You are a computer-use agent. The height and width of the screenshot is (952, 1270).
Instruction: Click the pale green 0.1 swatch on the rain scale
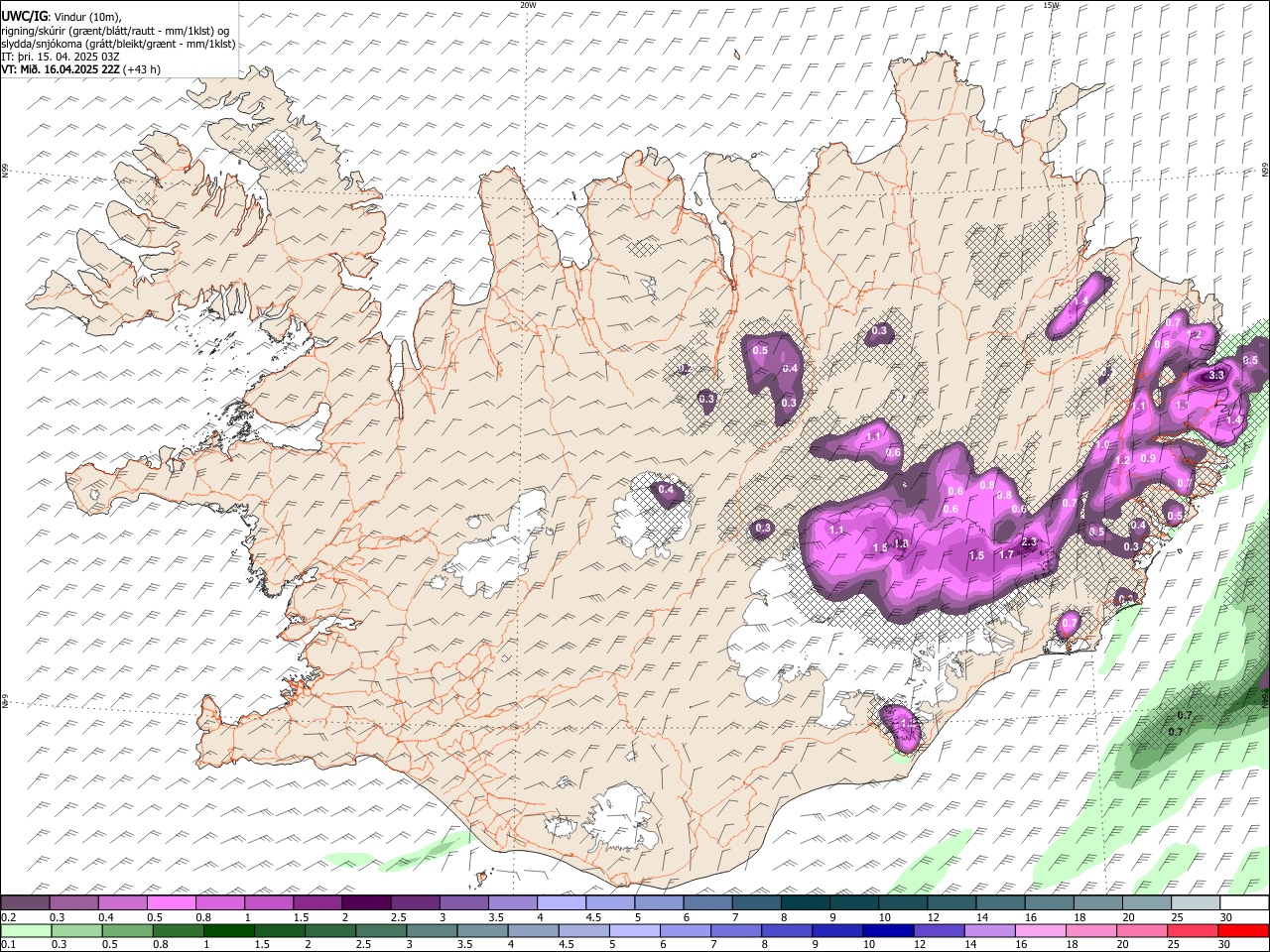tap(25, 930)
